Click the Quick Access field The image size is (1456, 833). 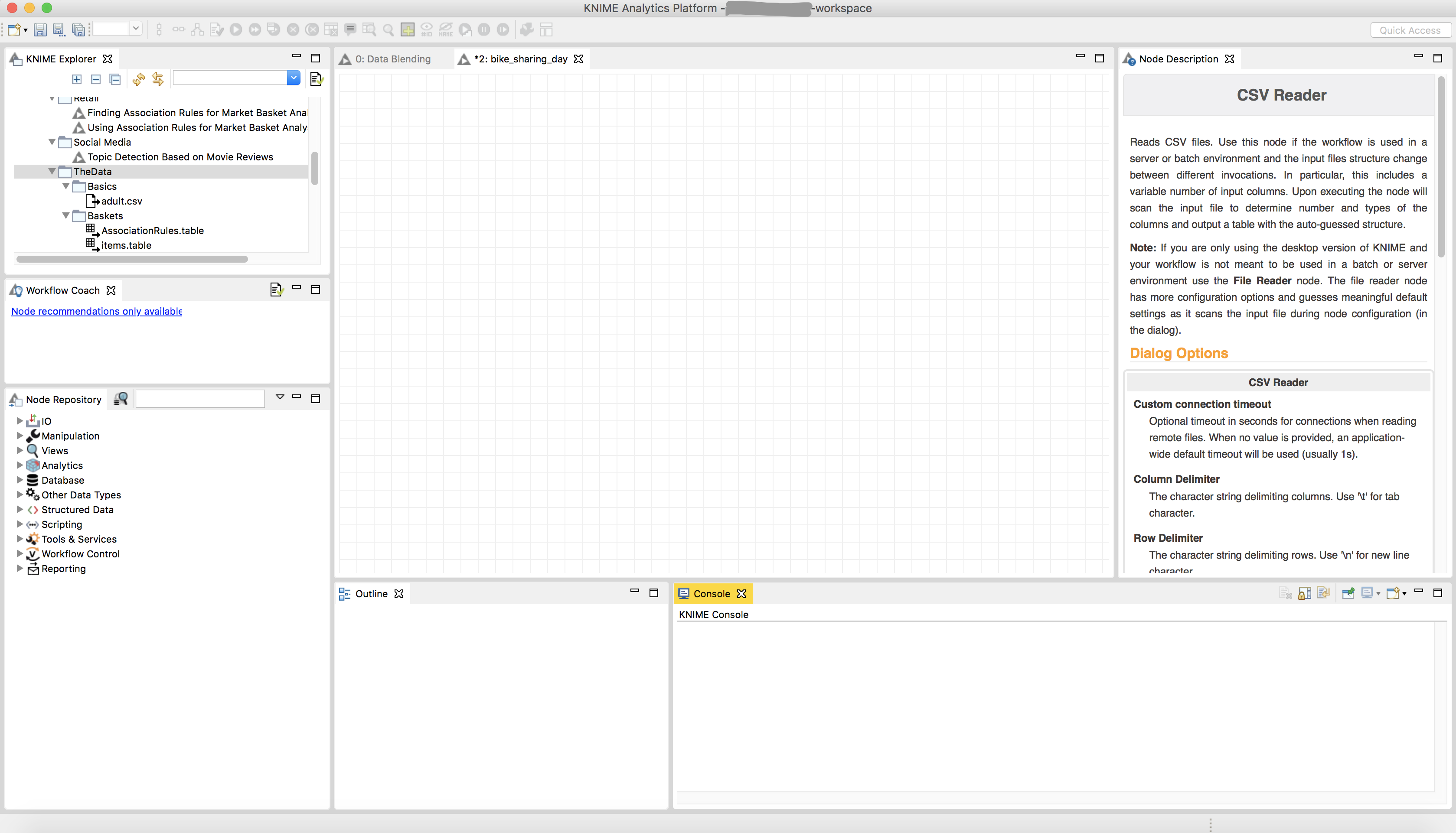click(x=1410, y=30)
